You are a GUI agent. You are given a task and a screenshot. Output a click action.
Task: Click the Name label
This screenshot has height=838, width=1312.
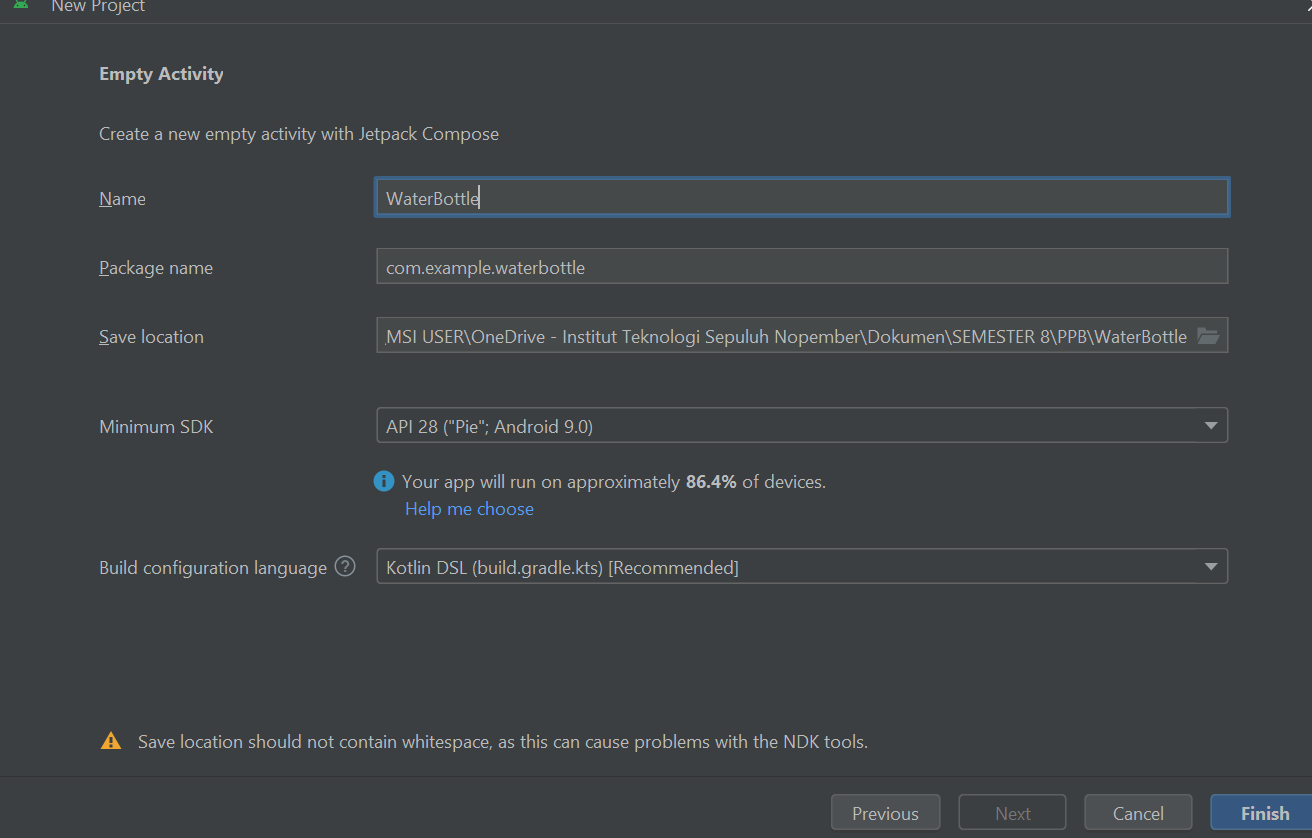[122, 199]
